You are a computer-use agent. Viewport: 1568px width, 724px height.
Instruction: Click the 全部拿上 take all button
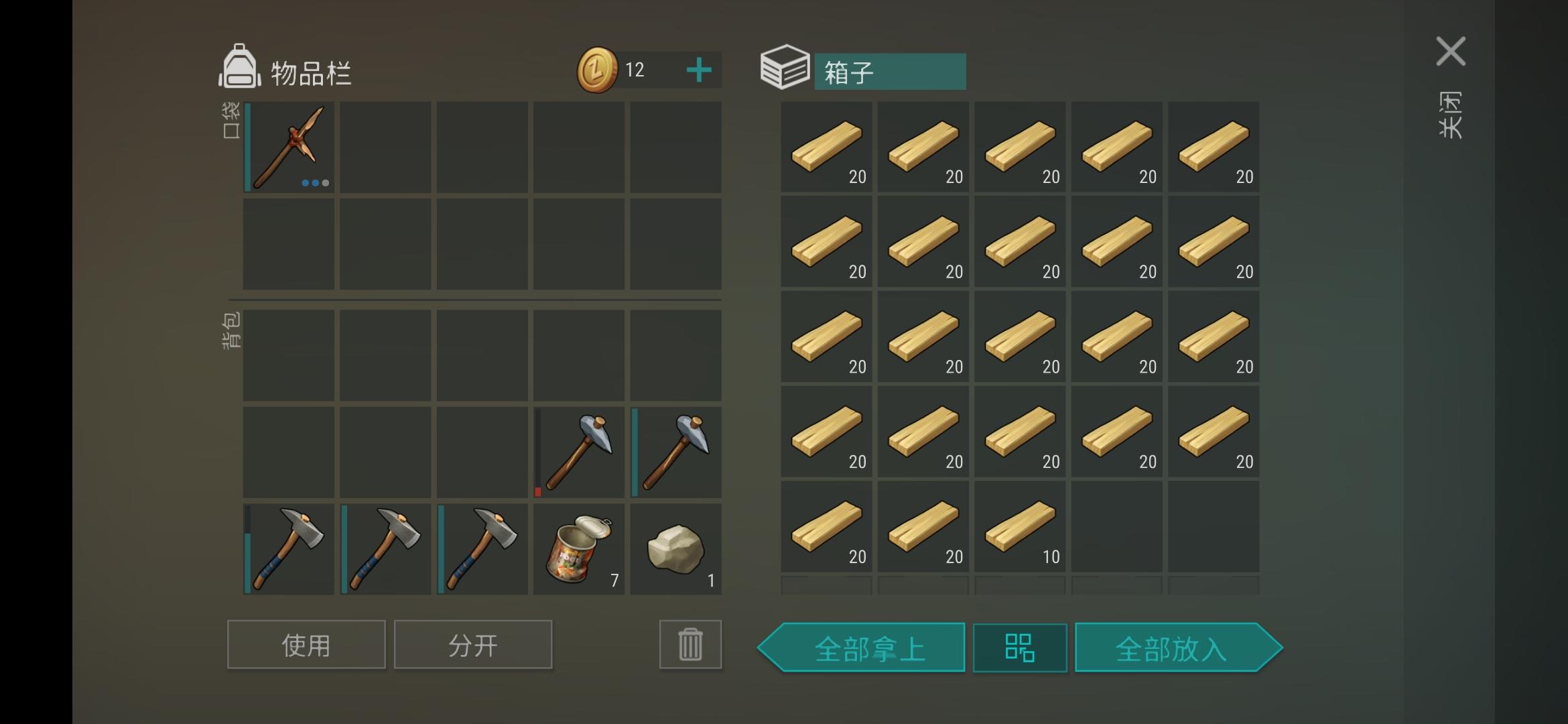click(x=862, y=648)
